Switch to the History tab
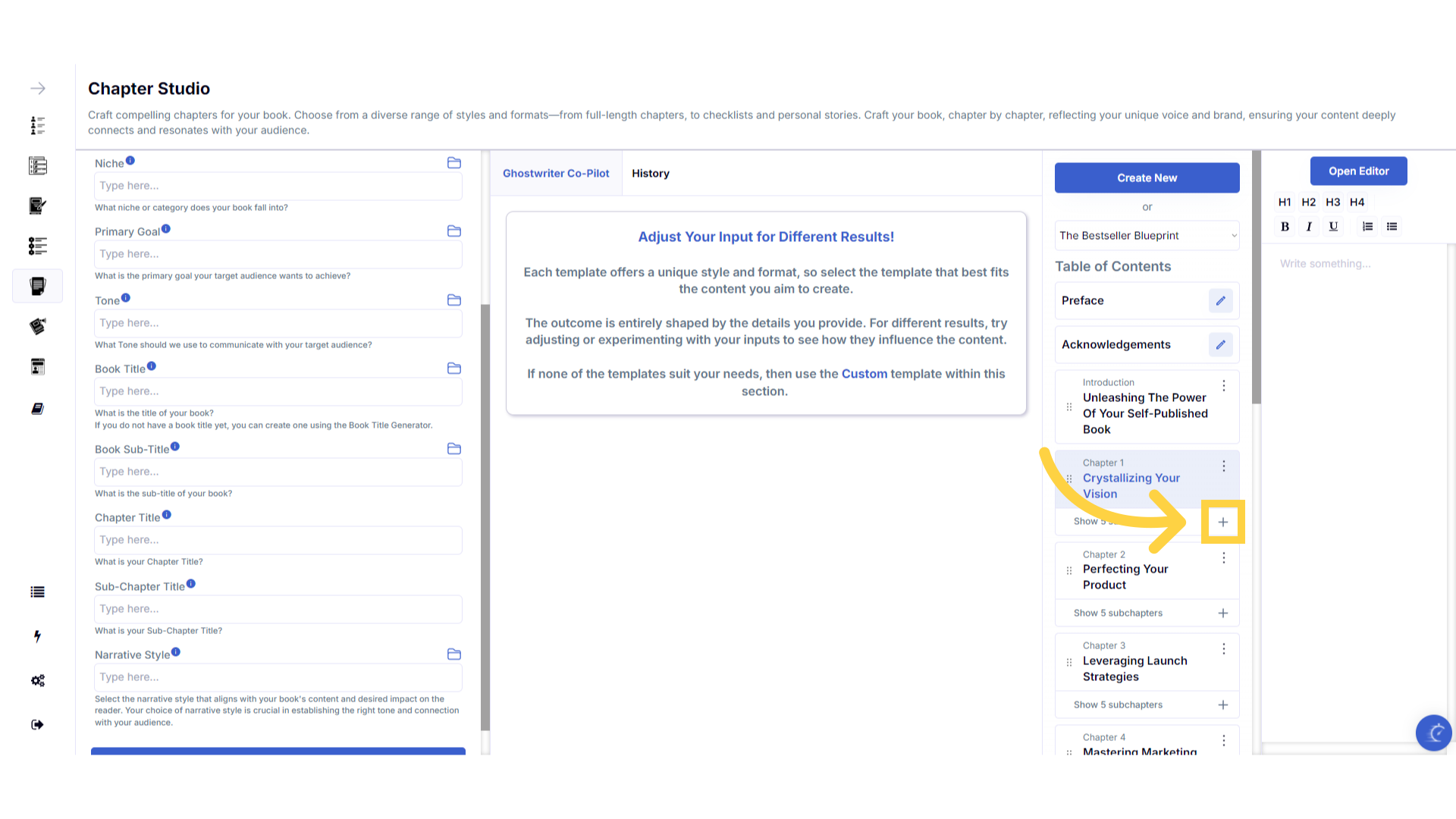 650,174
